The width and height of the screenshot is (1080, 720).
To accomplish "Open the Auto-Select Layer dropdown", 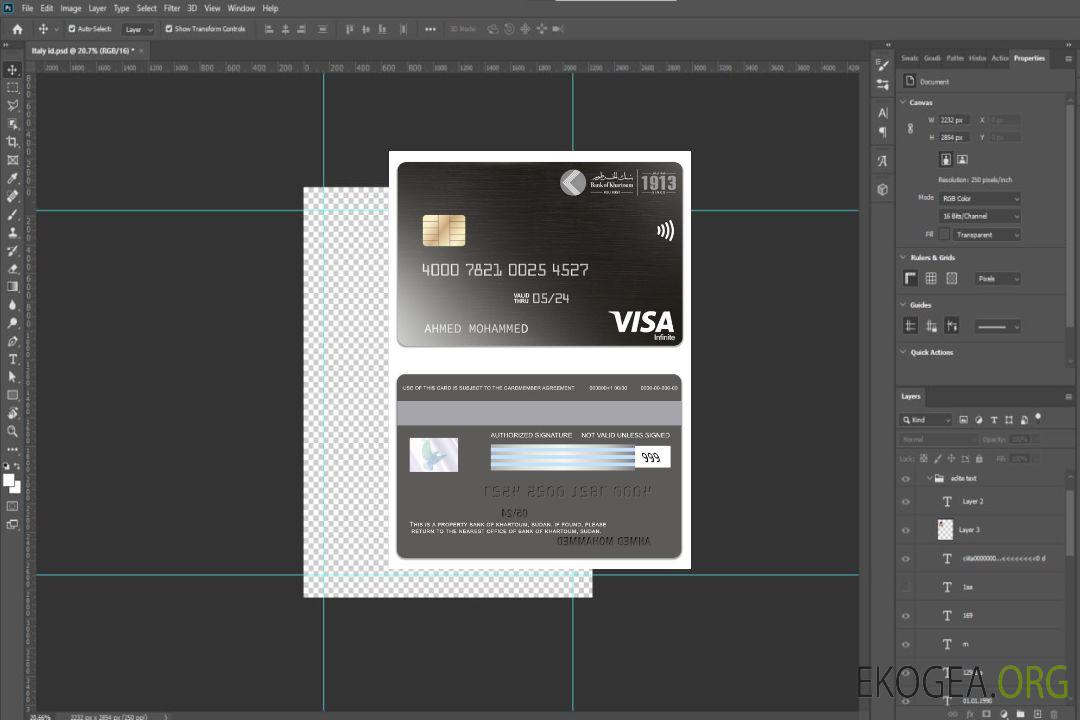I will [x=138, y=30].
